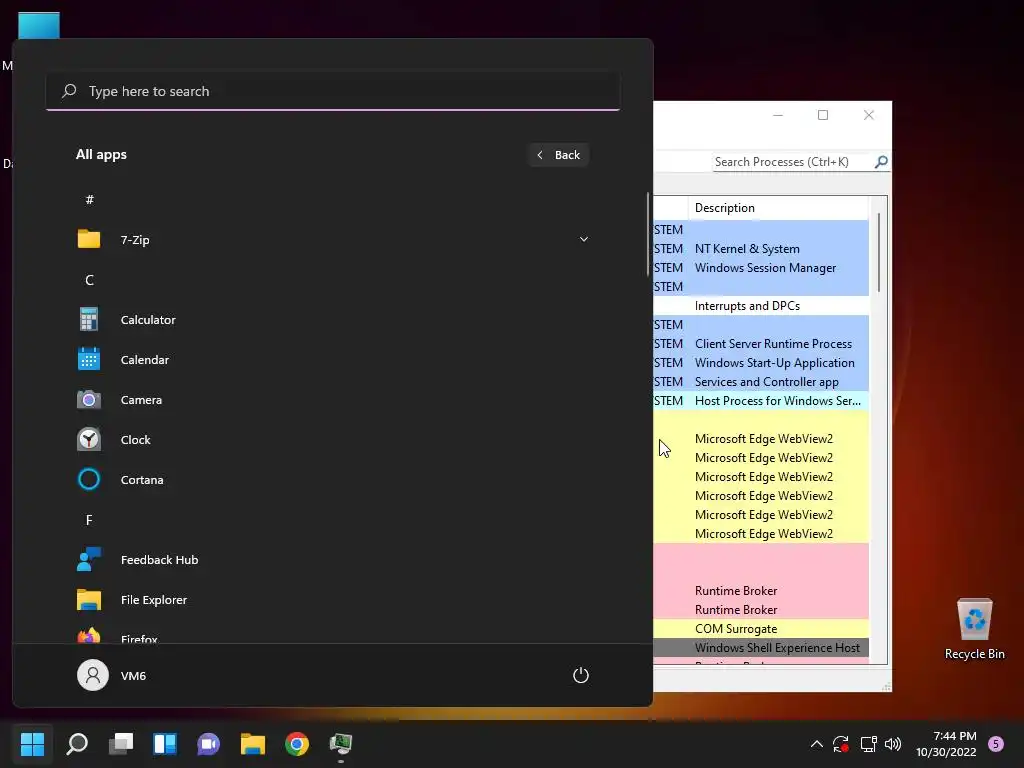Screen dimensions: 1024x768
Task: Open Task View on the taskbar
Action: coord(121,743)
